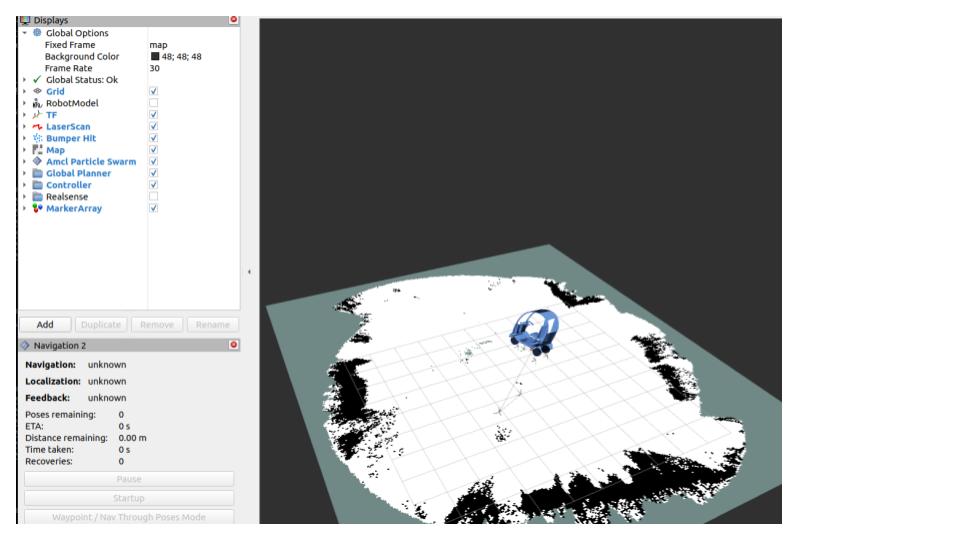Select the Global Planner folder icon
The height and width of the screenshot is (540, 960).
pyautogui.click(x=37, y=173)
